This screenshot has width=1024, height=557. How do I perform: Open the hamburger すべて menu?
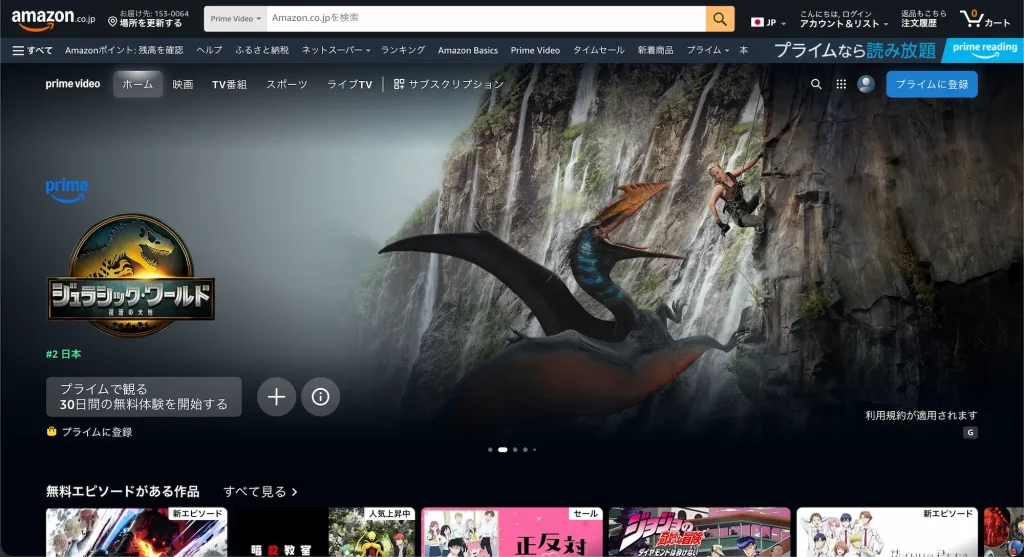[33, 50]
